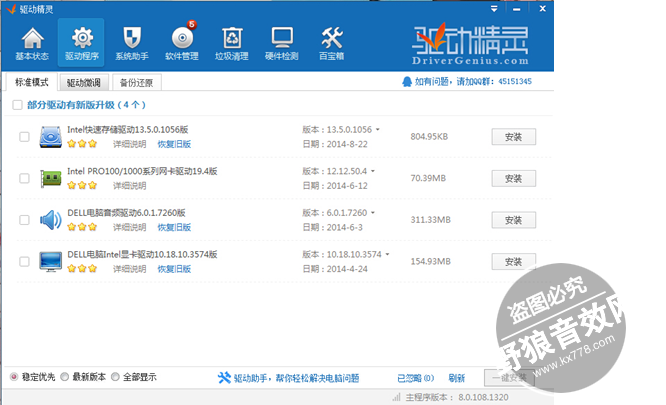The height and width of the screenshot is (405, 666).
Task: Open 详细说明 for Intel快速存储驱动
Action: pyautogui.click(x=130, y=144)
